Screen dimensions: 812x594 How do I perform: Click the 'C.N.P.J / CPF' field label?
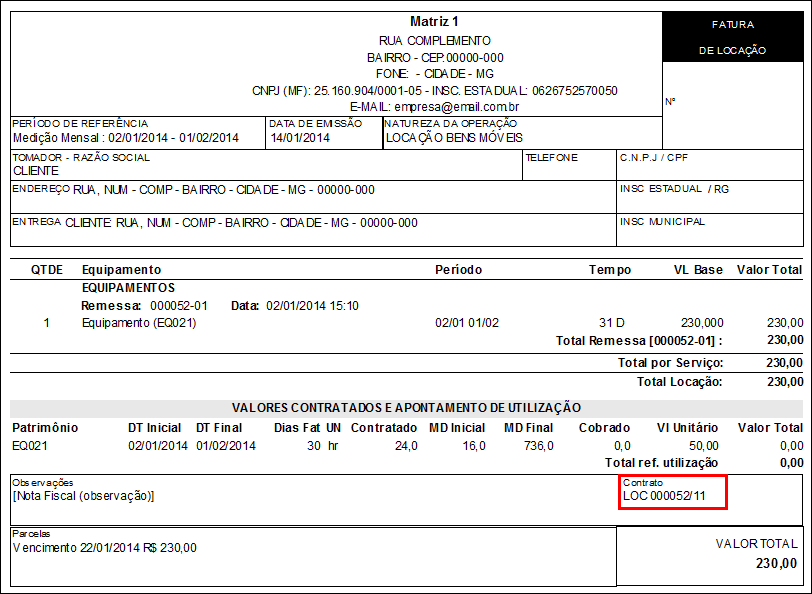pyautogui.click(x=654, y=157)
